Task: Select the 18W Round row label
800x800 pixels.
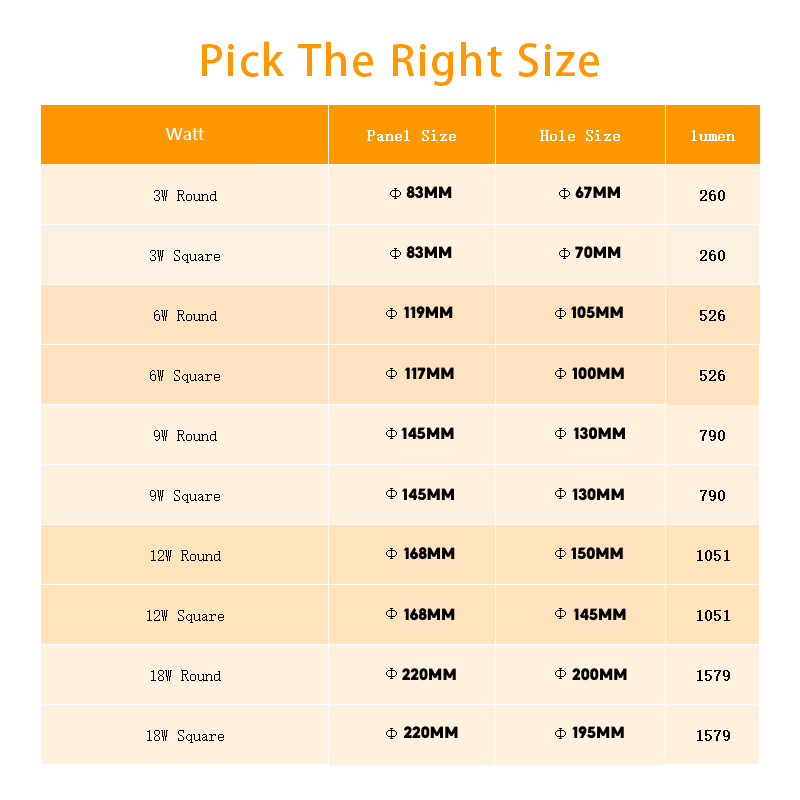Action: pyautogui.click(x=185, y=676)
